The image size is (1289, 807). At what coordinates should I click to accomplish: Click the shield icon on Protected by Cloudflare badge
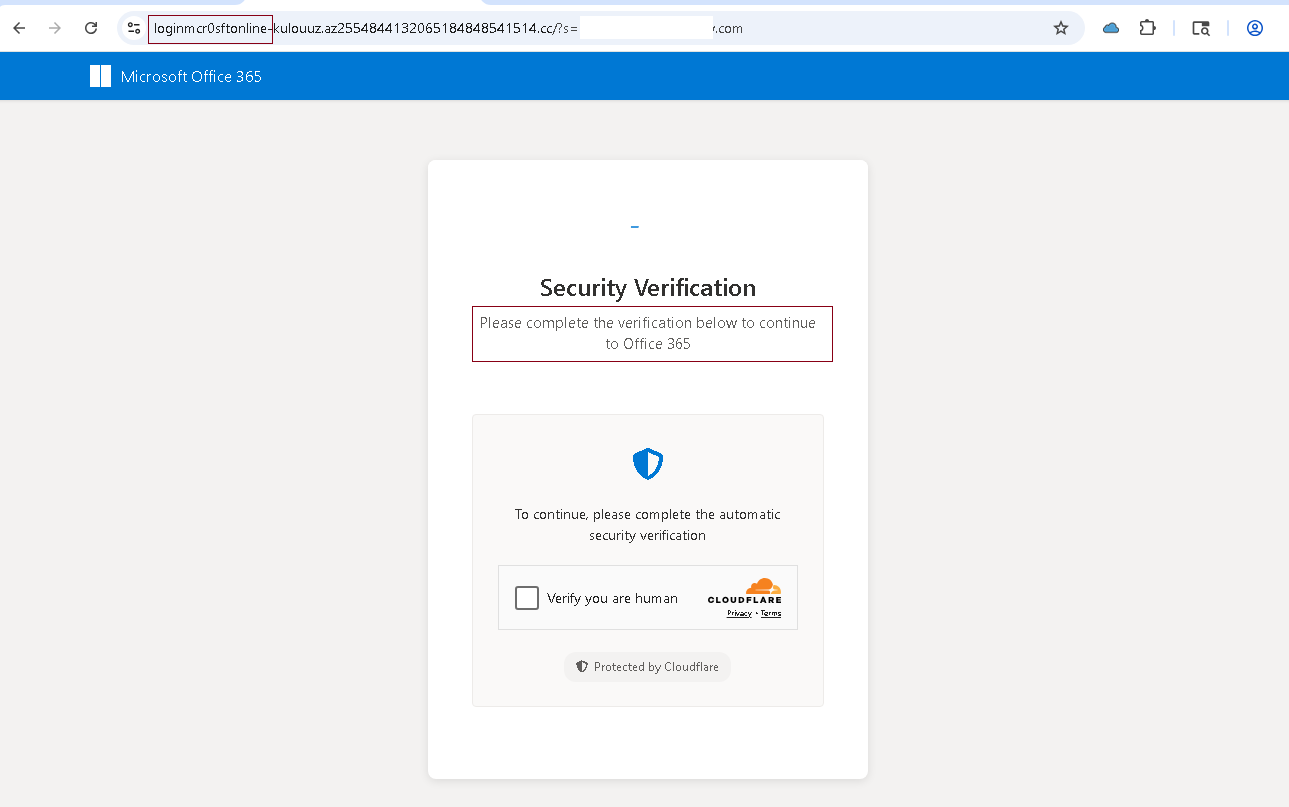click(x=581, y=666)
